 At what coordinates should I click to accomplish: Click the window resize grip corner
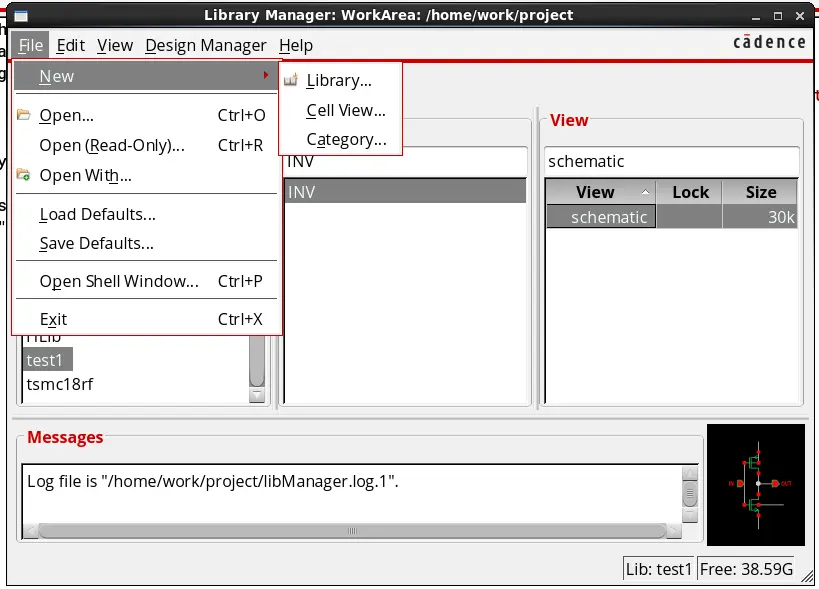pyautogui.click(x=807, y=576)
